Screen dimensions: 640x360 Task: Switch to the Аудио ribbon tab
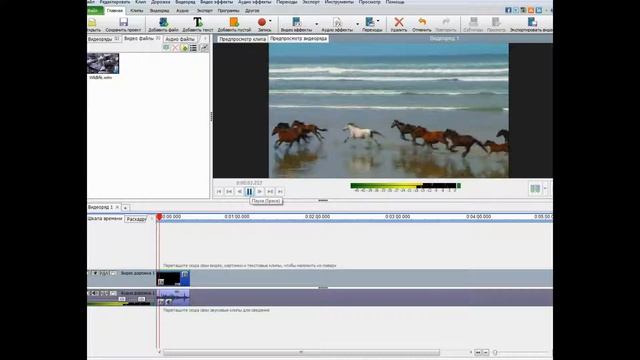182,11
